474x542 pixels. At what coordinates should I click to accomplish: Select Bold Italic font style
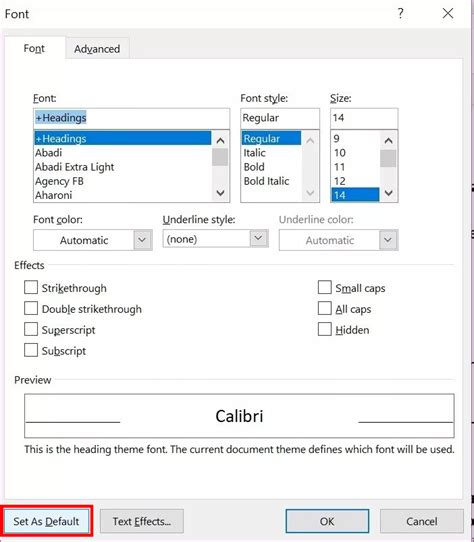pyautogui.click(x=271, y=181)
